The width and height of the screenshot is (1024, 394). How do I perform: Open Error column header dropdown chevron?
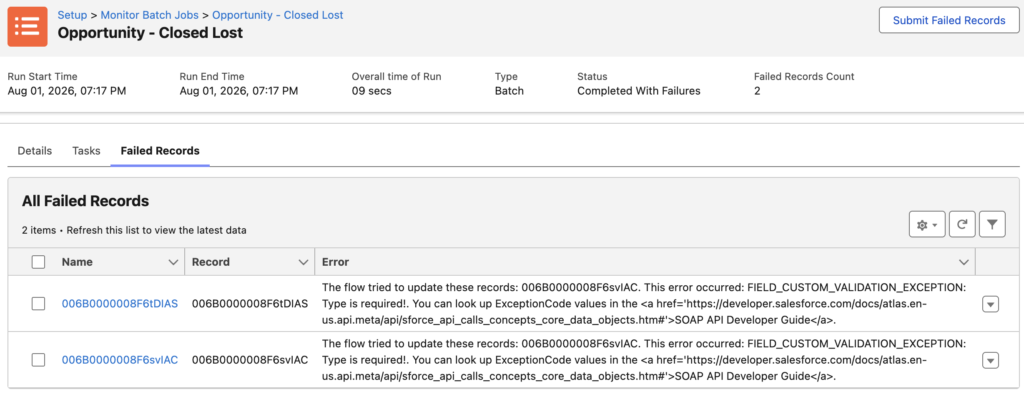[x=963, y=262]
